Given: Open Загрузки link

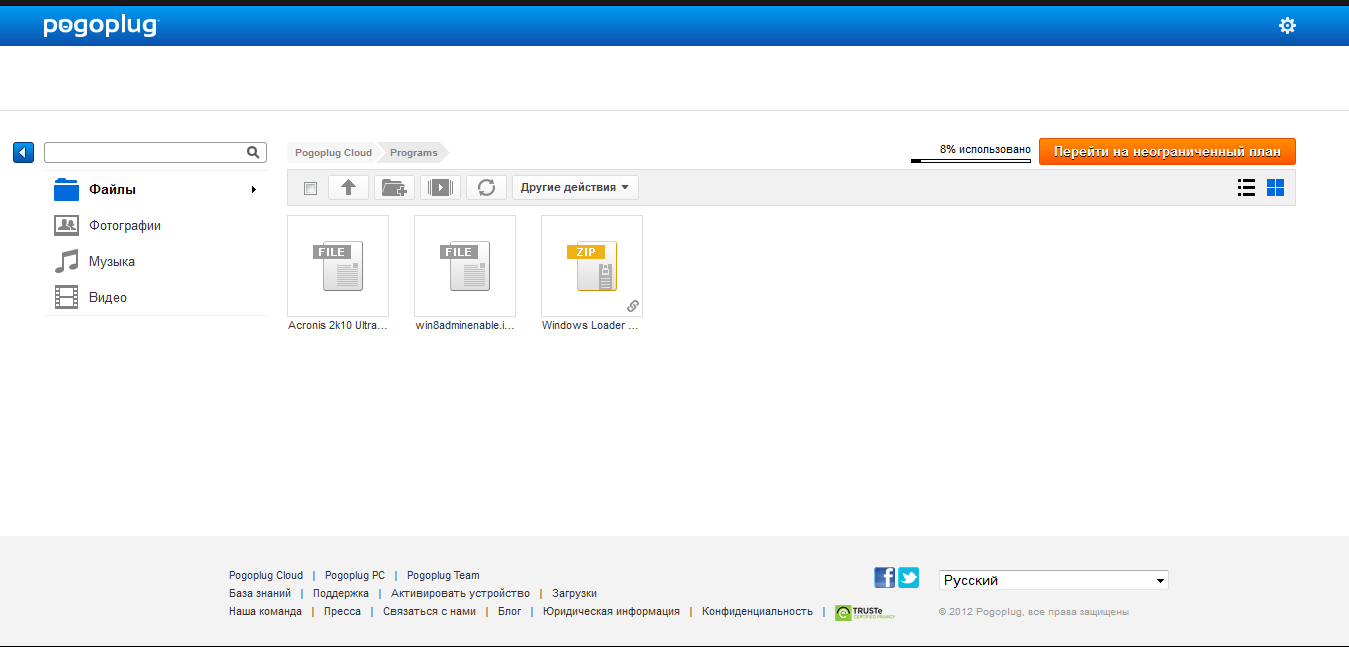Looking at the screenshot, I should click(574, 593).
